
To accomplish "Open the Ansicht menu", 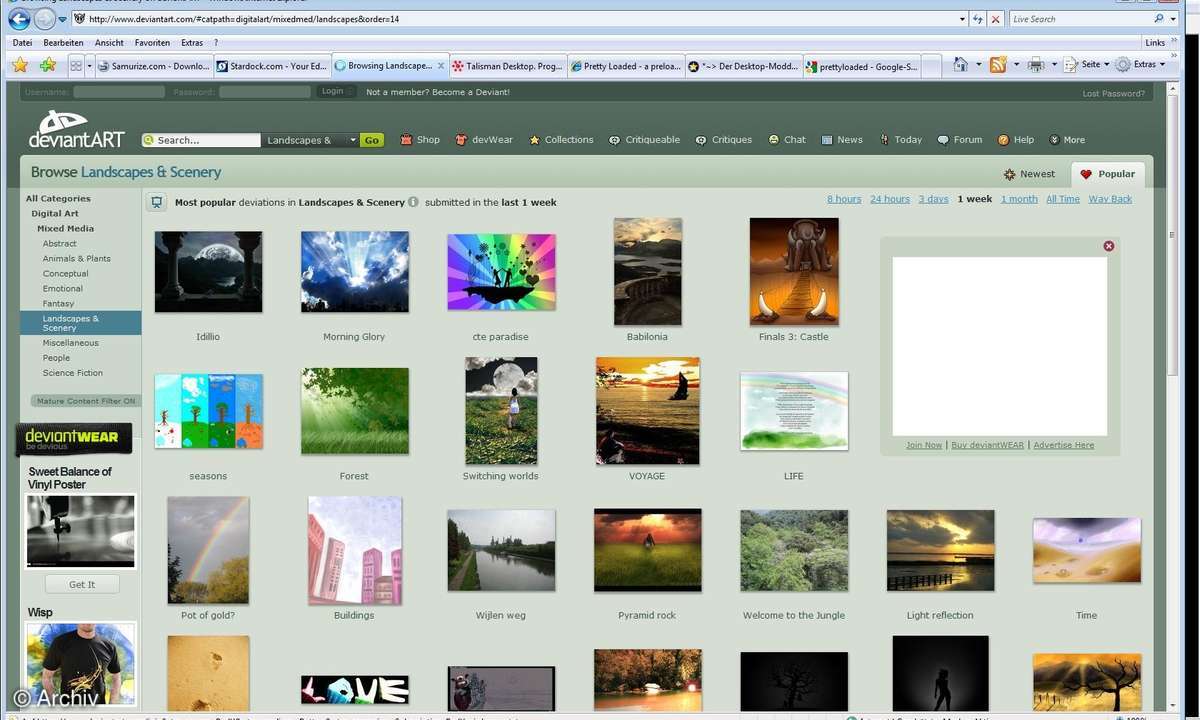I will pyautogui.click(x=110, y=43).
